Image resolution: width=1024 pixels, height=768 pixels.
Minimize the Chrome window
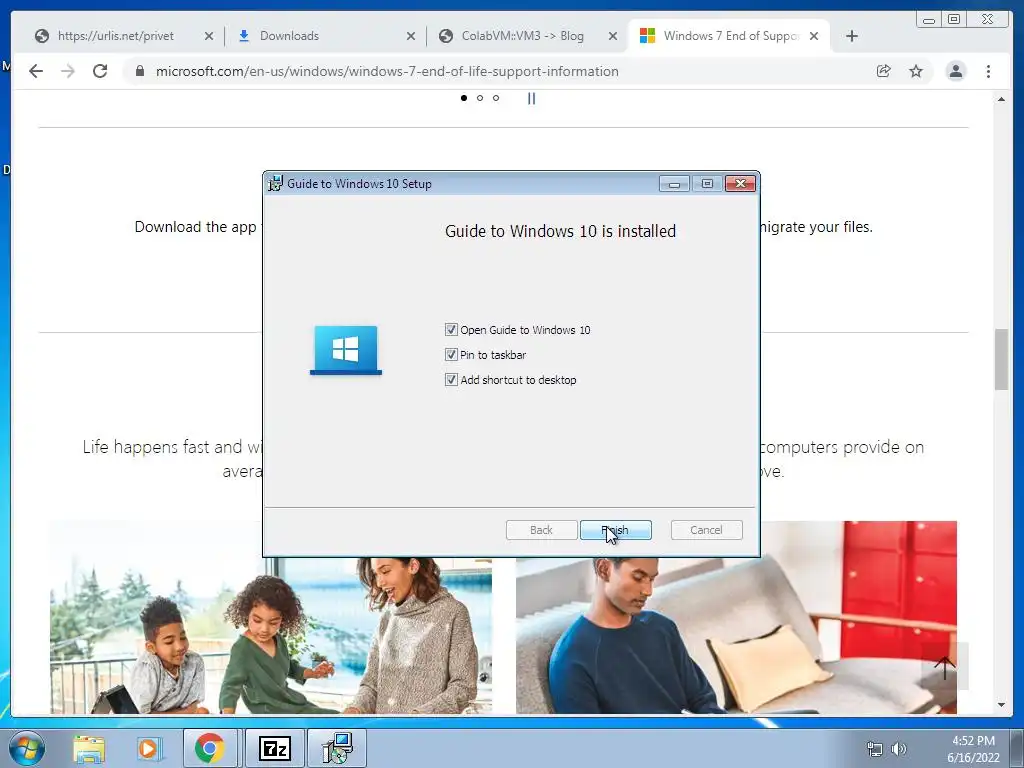pyautogui.click(x=929, y=20)
